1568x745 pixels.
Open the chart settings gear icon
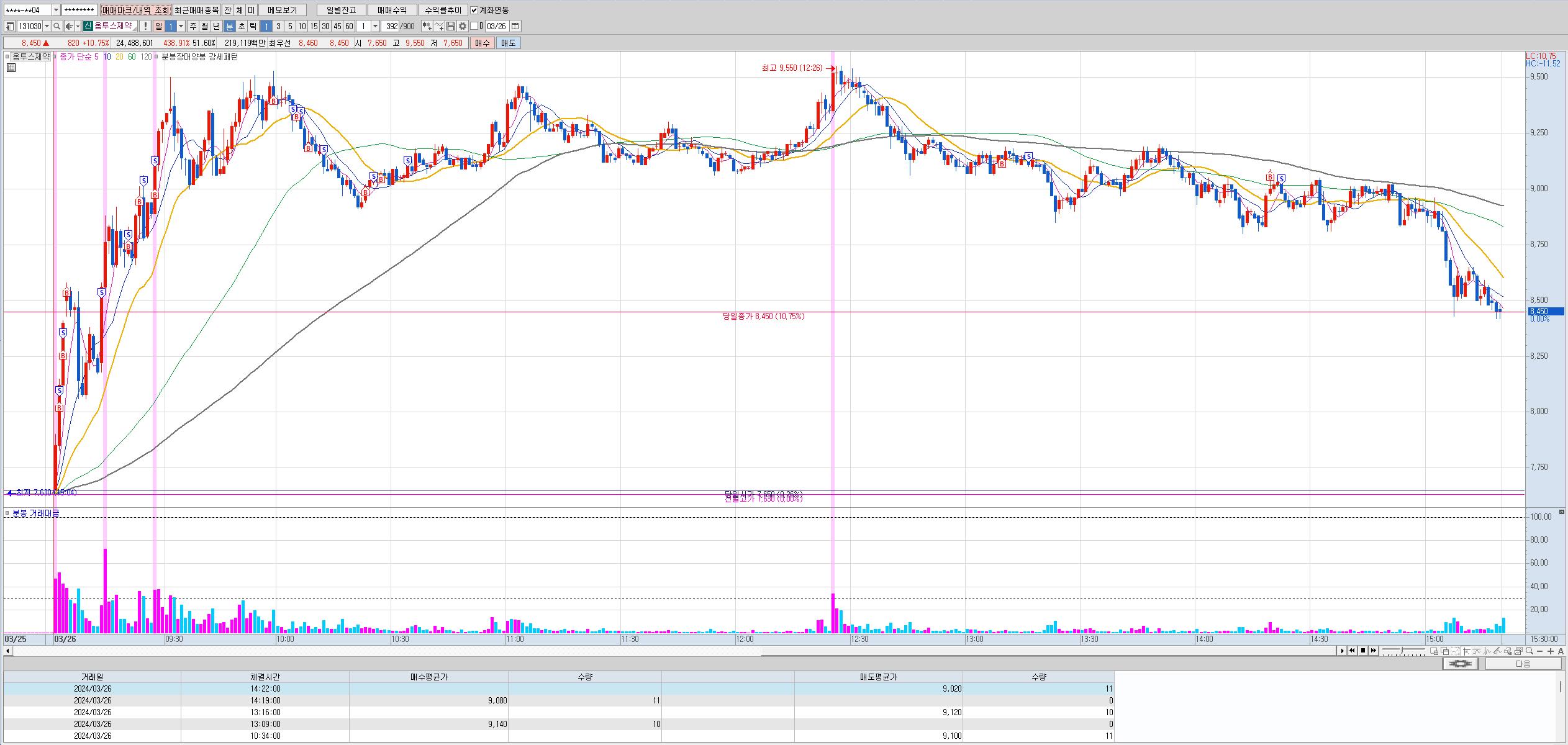coord(462,26)
